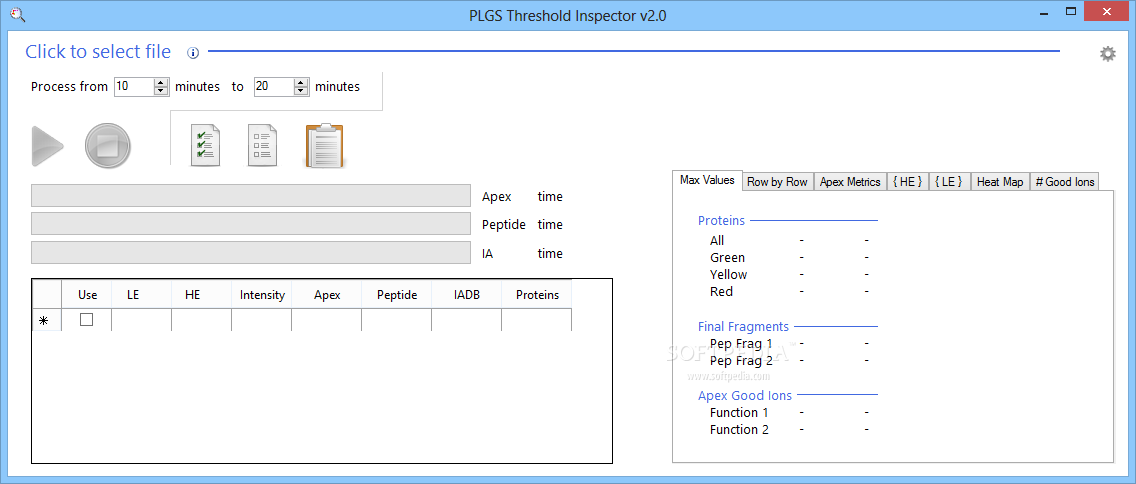Open the Heat Map tab
The width and height of the screenshot is (1136, 484).
[1000, 182]
